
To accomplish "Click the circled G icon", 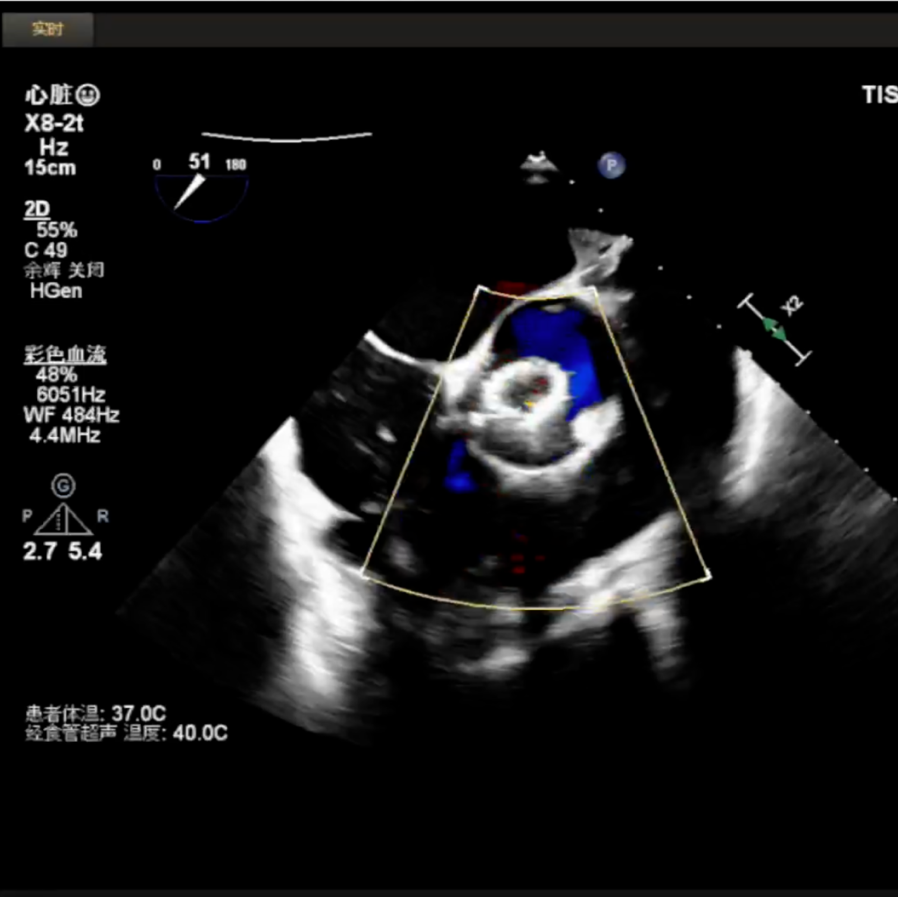I will (x=64, y=486).
